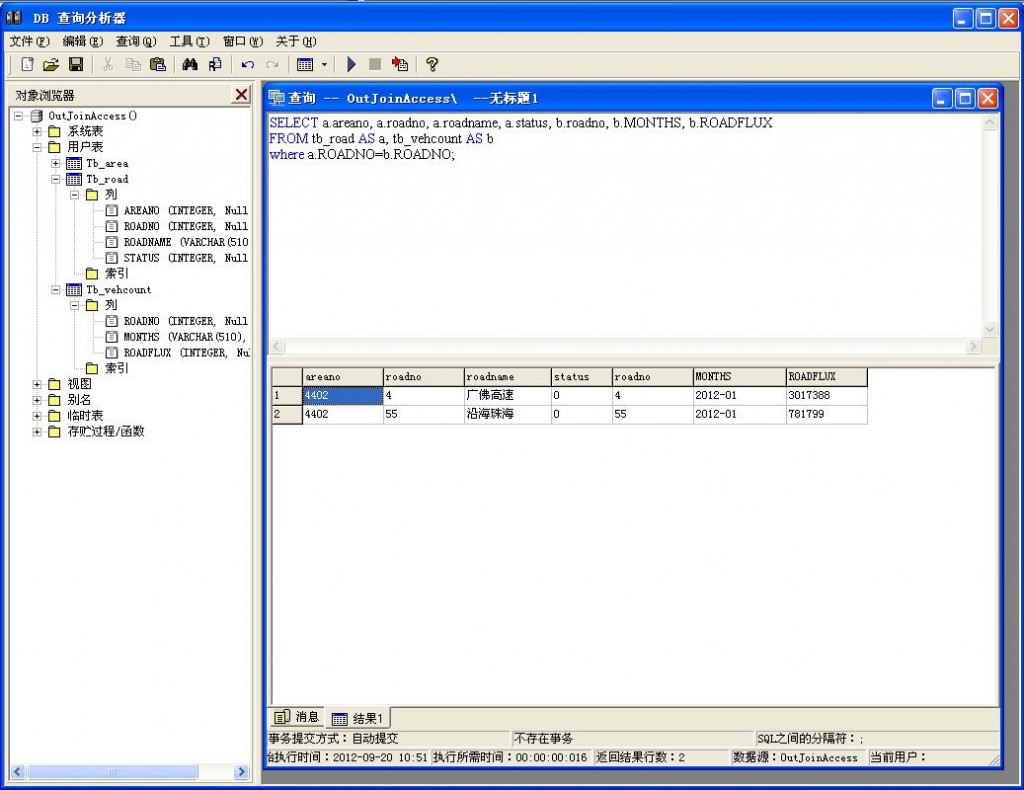Image resolution: width=1024 pixels, height=790 pixels.
Task: Click the Undo icon
Action: (247, 64)
